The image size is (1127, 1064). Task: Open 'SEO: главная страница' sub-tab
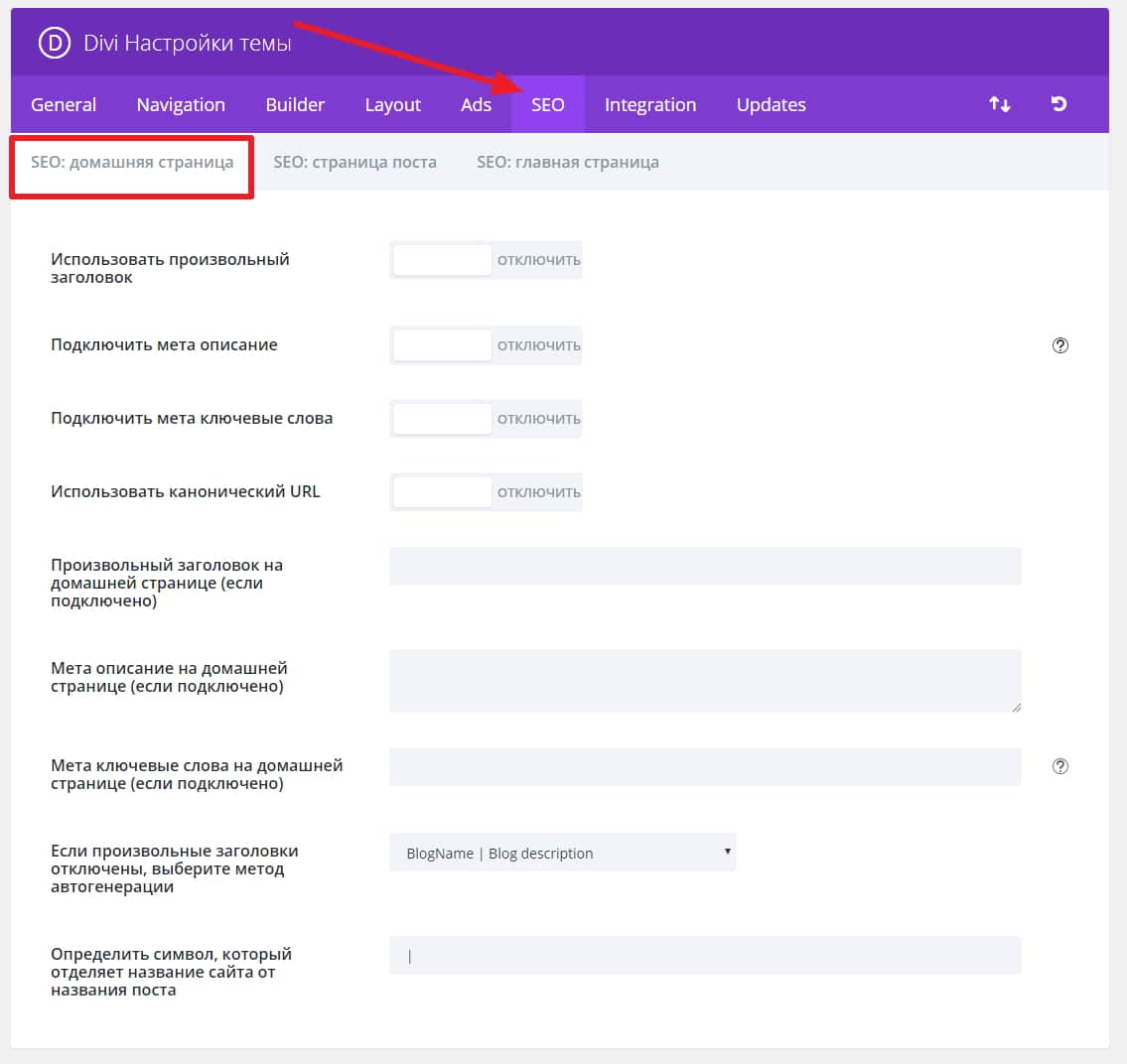(567, 162)
